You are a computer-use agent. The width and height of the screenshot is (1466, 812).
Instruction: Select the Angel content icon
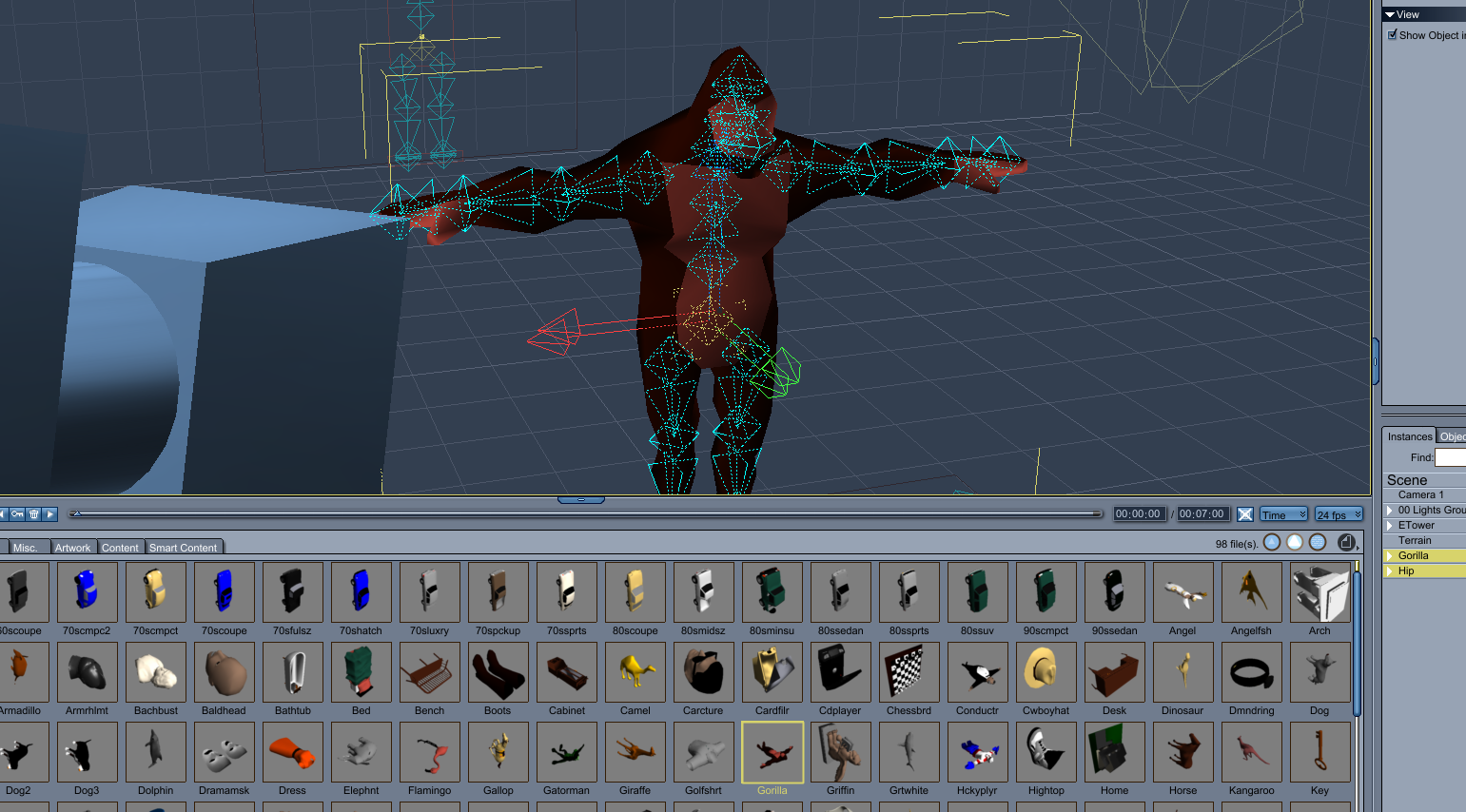click(x=1183, y=592)
